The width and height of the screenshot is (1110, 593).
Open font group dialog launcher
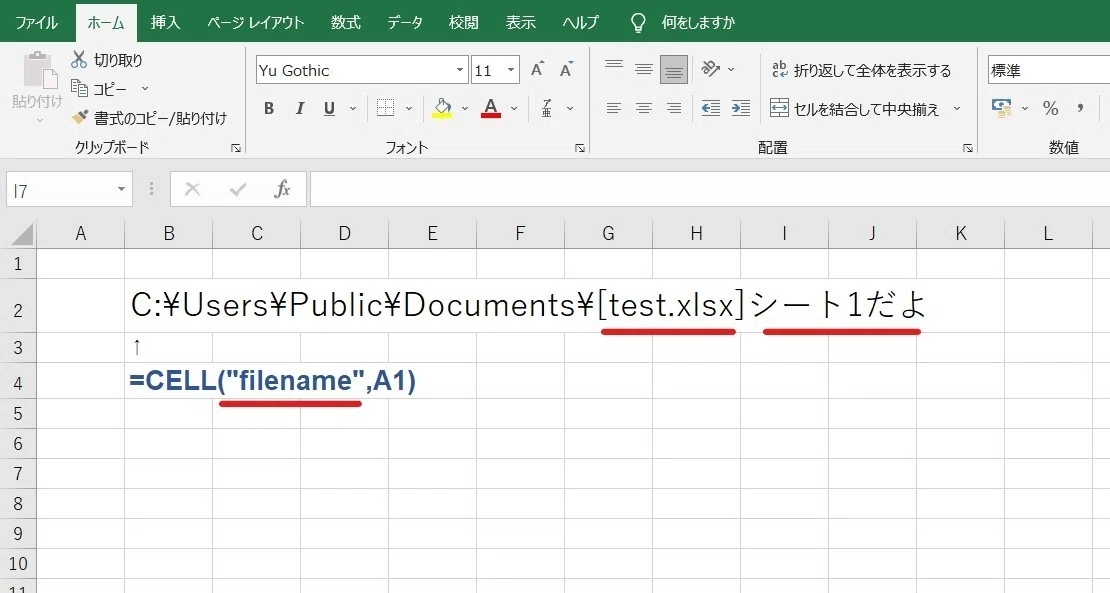[580, 148]
